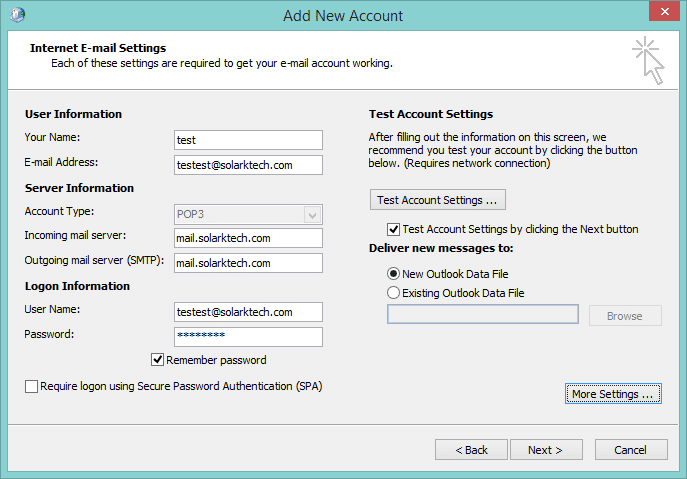Choose the Existing Outlook Data File option

393,293
